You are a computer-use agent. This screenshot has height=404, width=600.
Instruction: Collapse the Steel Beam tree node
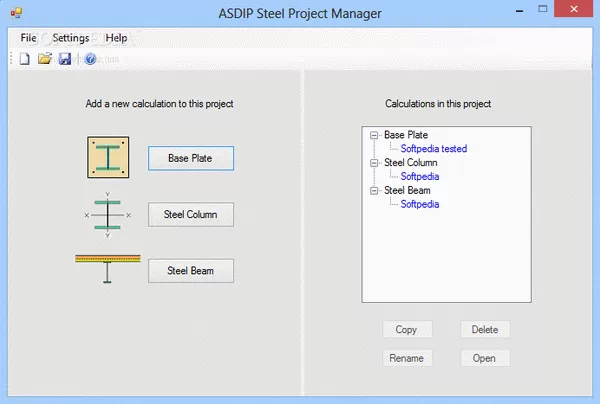point(375,190)
